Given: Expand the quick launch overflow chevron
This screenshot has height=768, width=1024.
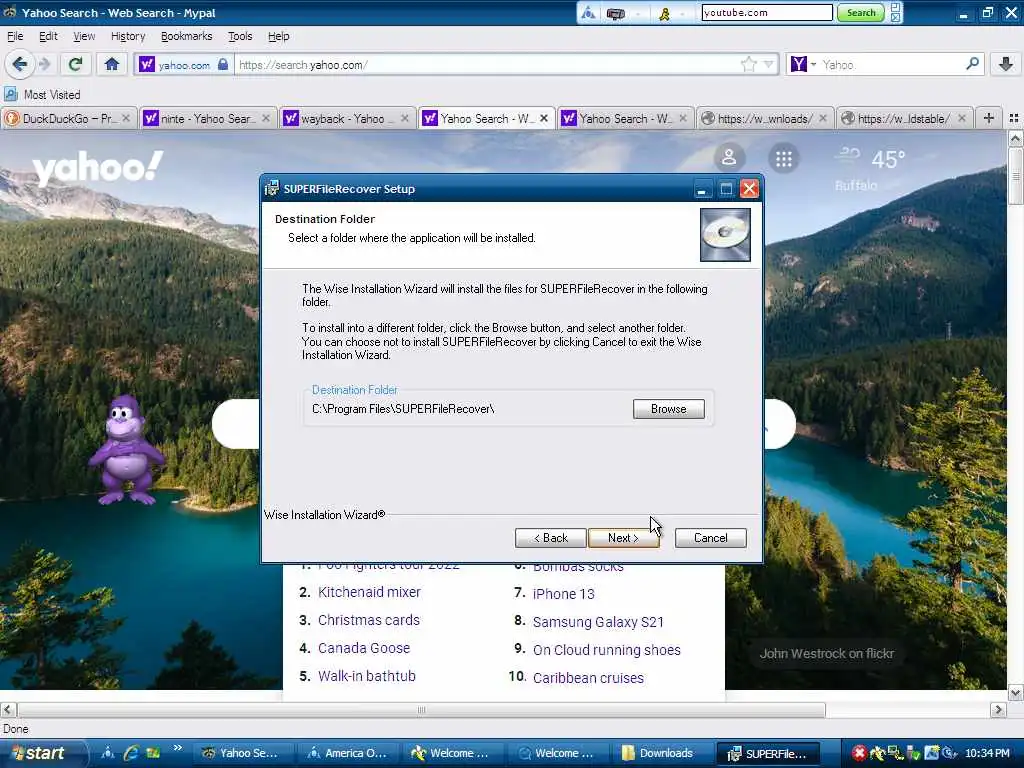Looking at the screenshot, I should point(178,748).
